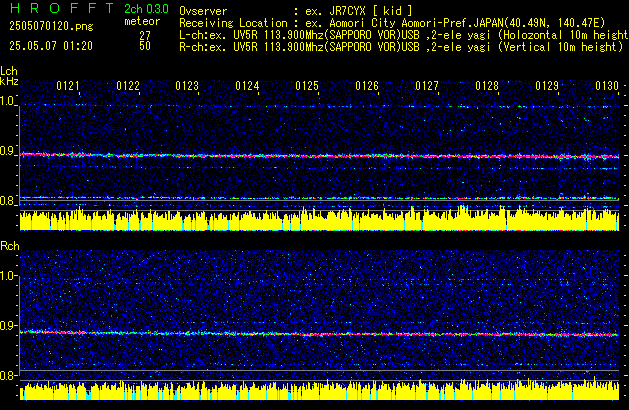Click the Lch yellow power histogram
The height and width of the screenshot is (410, 629).
319,219
